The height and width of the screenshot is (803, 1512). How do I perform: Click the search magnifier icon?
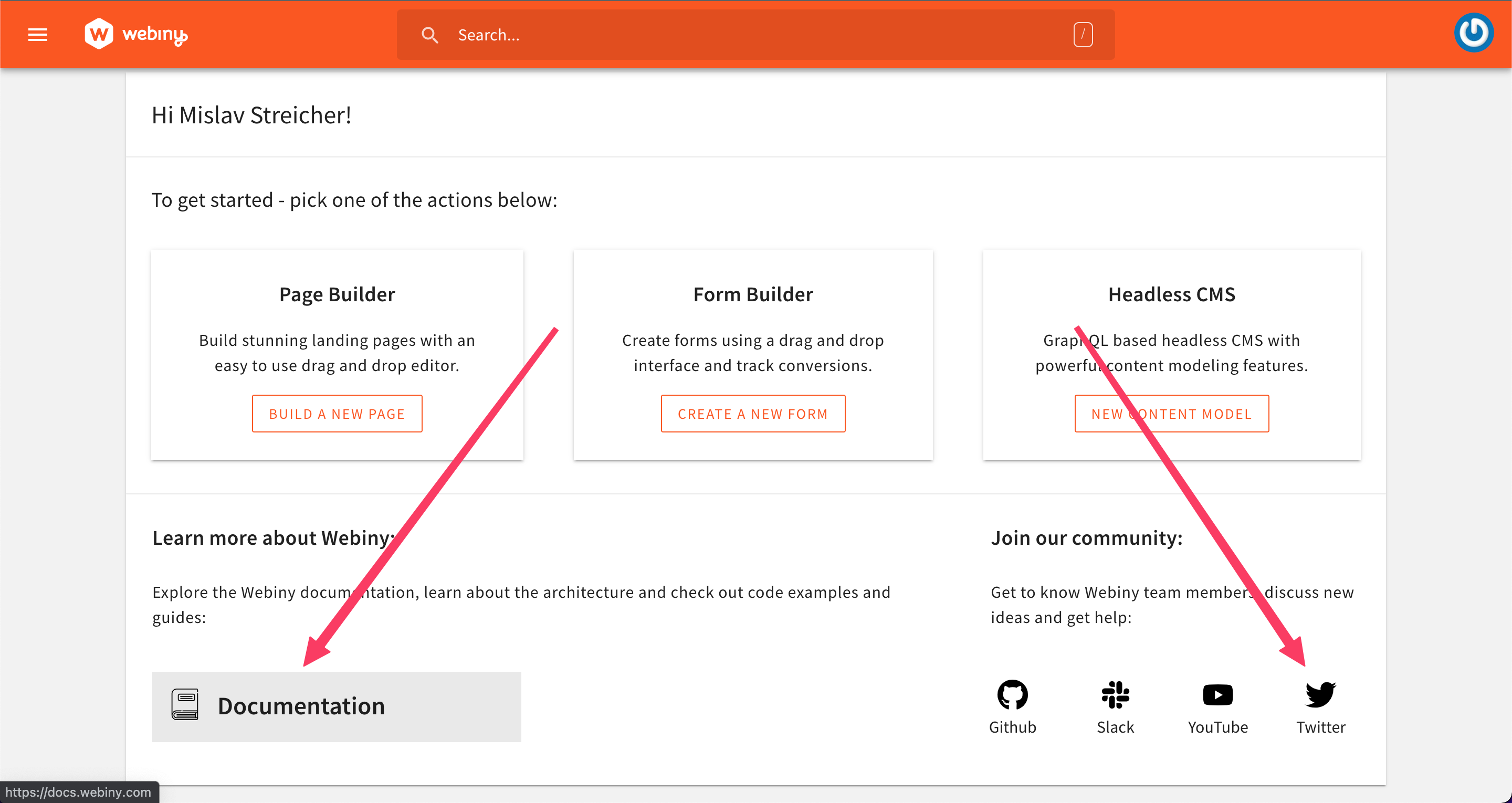(429, 35)
